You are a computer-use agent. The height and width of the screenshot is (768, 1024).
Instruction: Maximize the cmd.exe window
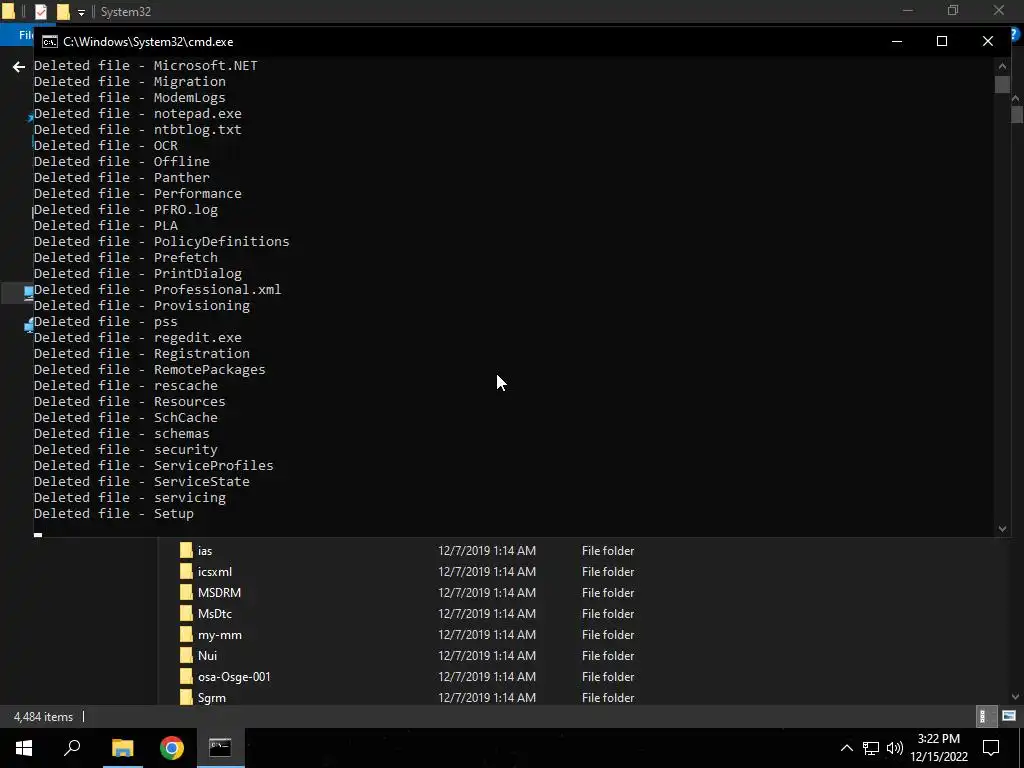pos(942,41)
